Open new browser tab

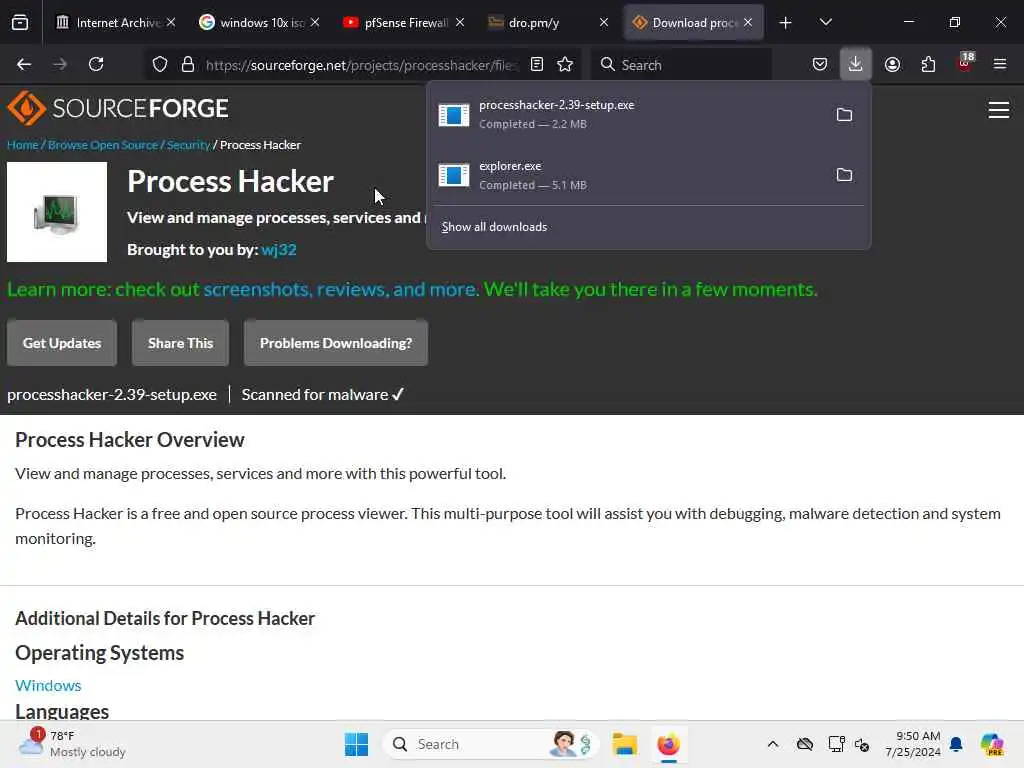coord(786,23)
